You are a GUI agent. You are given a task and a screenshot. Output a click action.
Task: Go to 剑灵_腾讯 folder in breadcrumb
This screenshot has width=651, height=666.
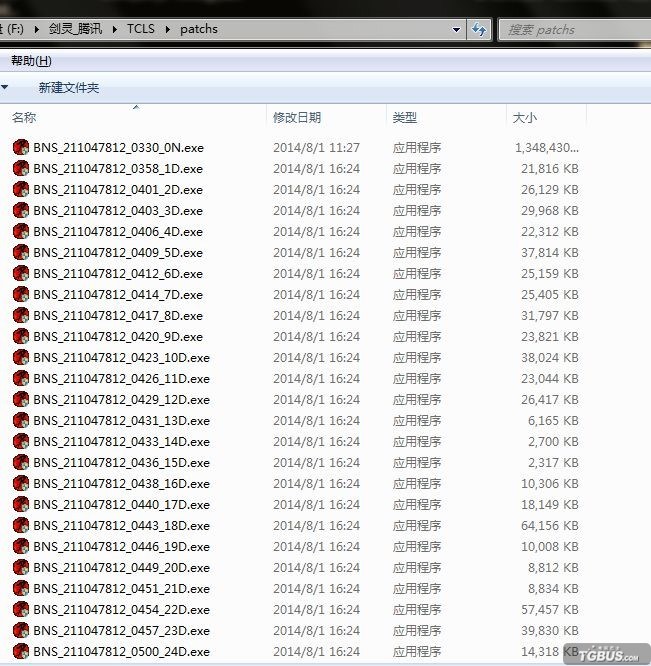coord(75,28)
